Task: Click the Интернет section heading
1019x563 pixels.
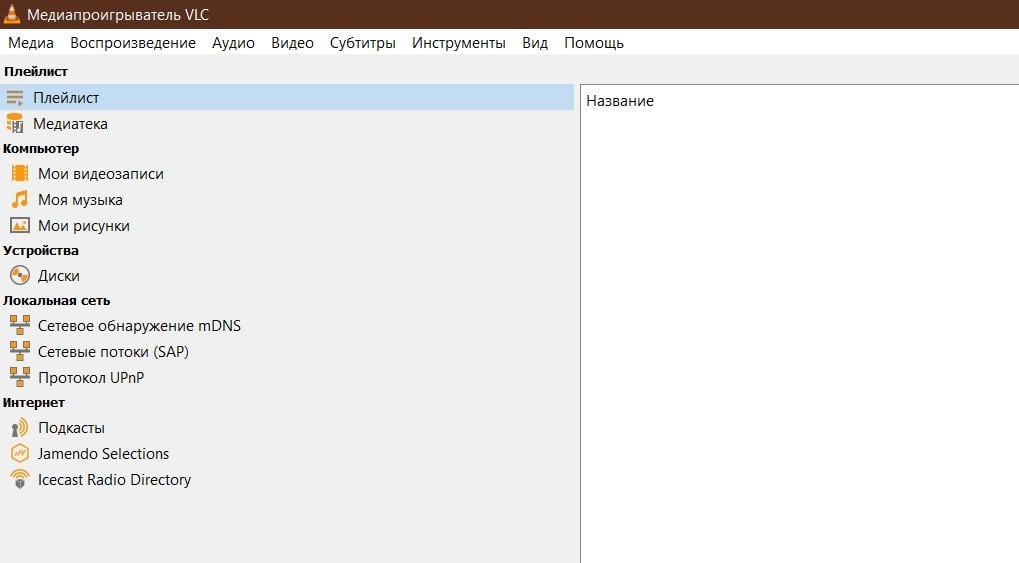Action: click(34, 402)
